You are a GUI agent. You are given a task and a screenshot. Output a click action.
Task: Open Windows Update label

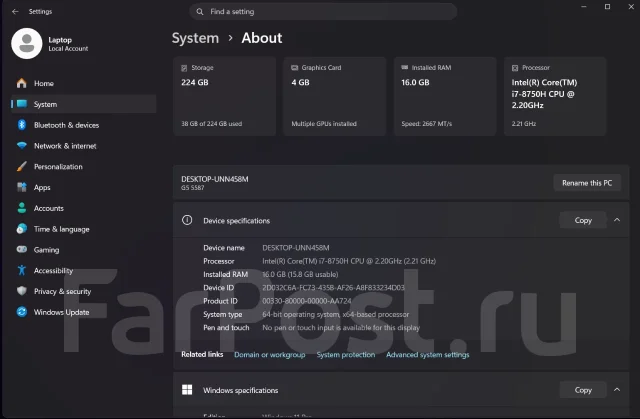click(x=61, y=312)
